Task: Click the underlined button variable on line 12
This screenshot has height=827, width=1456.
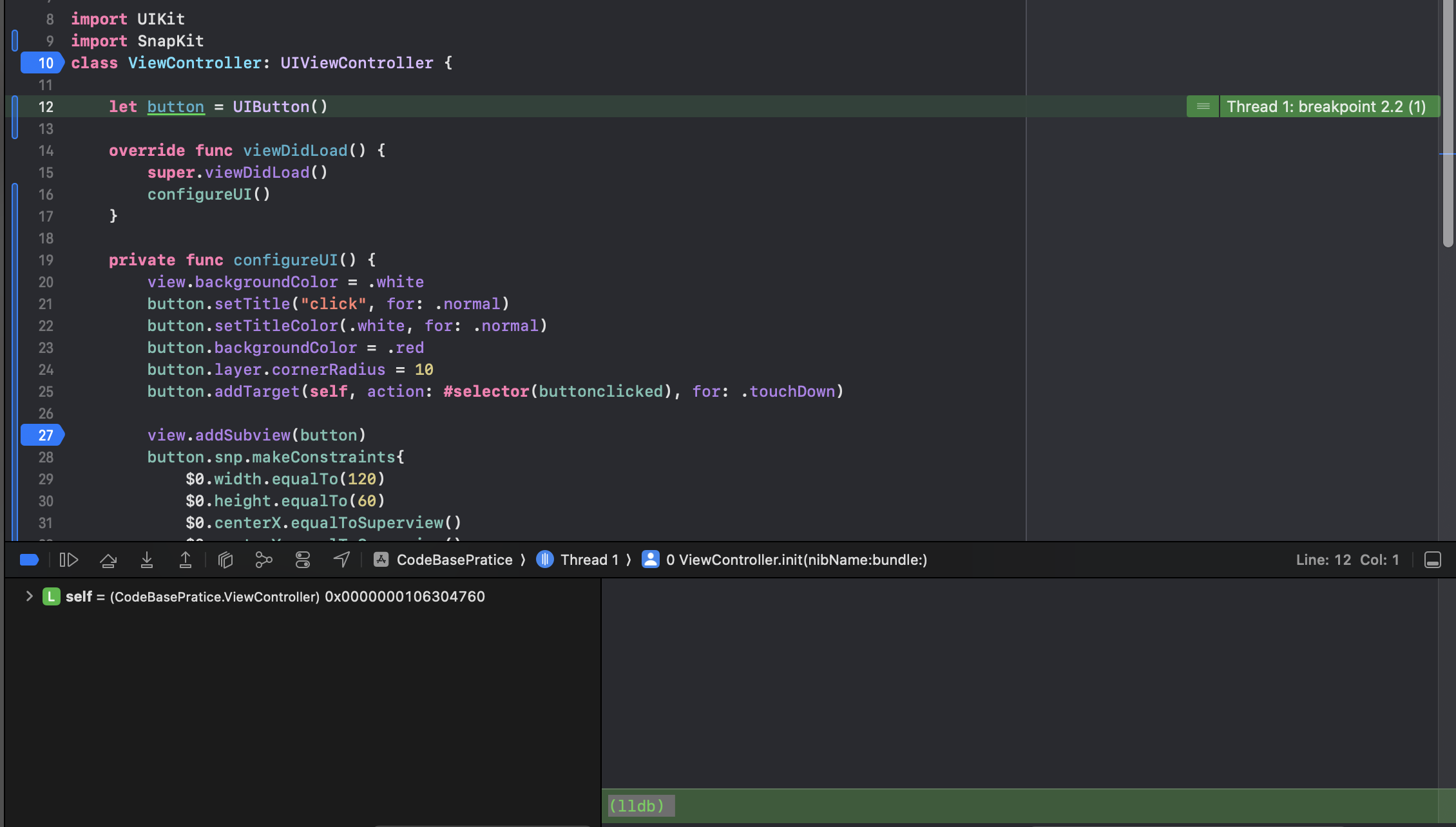Action: (x=176, y=107)
